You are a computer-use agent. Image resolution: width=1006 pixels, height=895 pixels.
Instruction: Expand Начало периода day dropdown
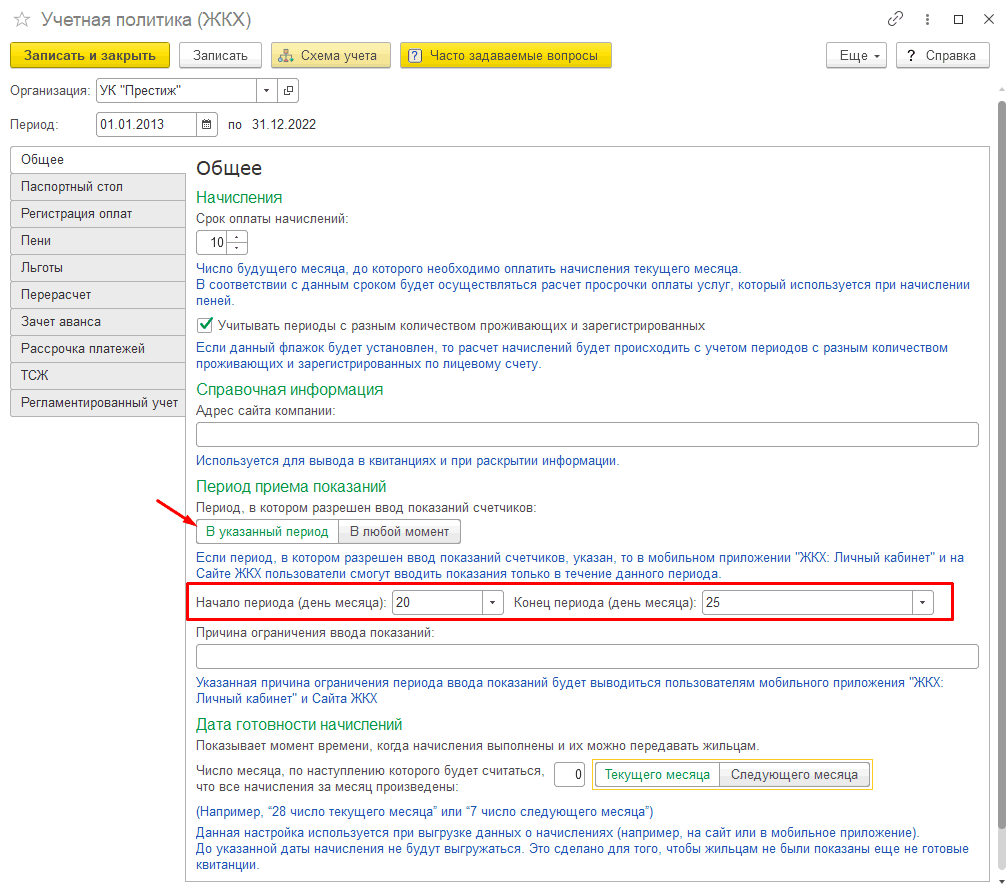point(492,603)
